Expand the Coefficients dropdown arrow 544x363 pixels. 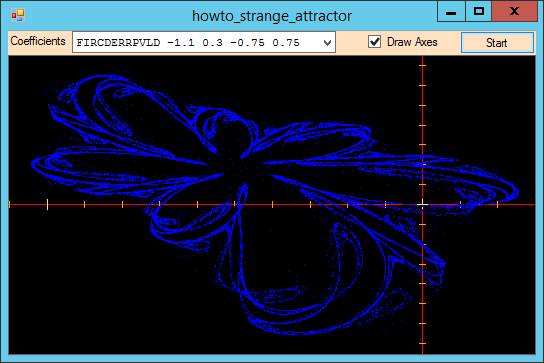pyautogui.click(x=327, y=43)
